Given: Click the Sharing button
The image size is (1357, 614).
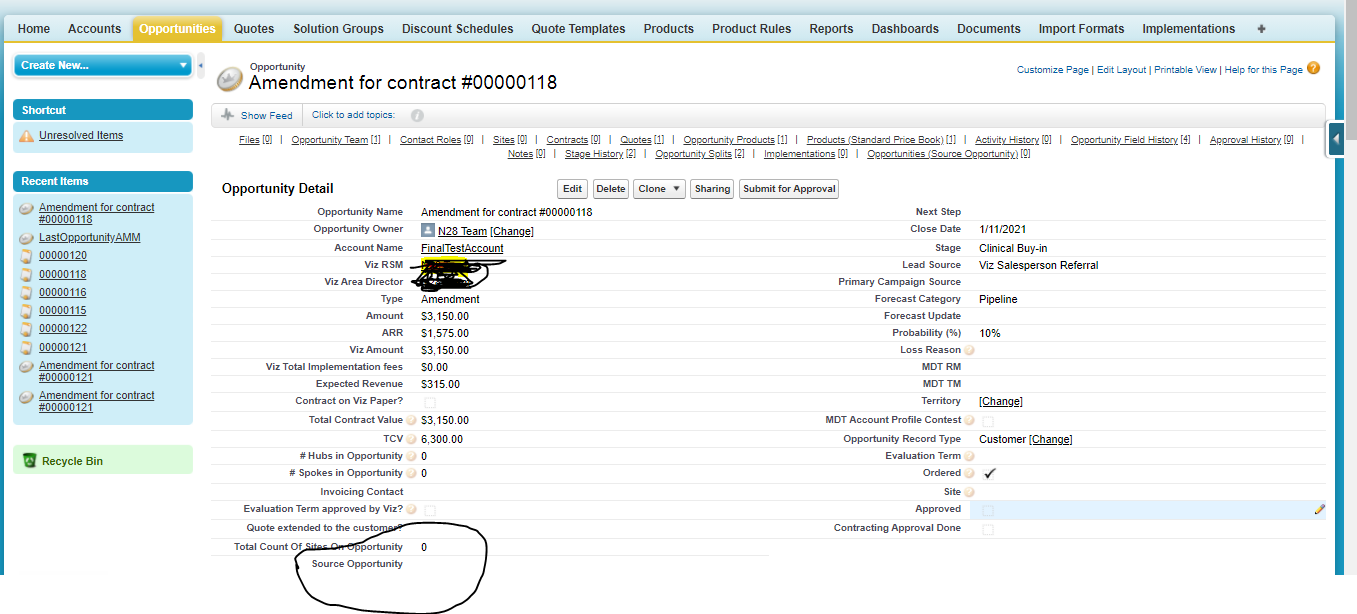Looking at the screenshot, I should (712, 189).
